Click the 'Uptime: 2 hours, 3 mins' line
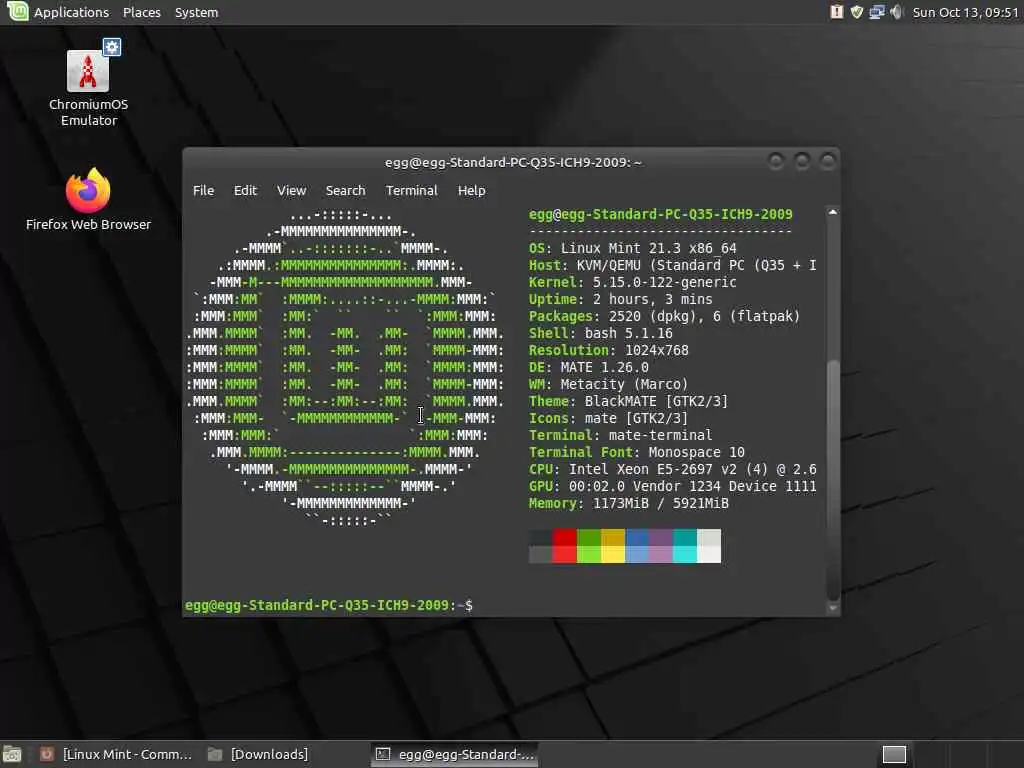This screenshot has height=768, width=1024. [x=620, y=299]
